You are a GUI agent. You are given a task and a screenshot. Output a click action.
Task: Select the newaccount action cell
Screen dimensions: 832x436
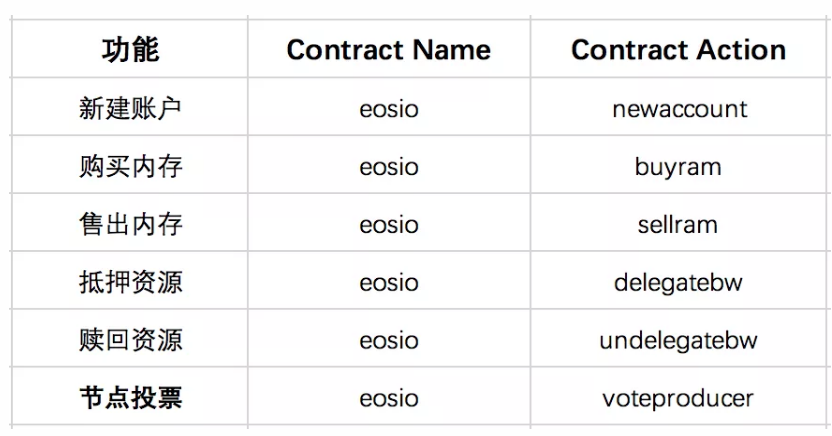pos(679,109)
